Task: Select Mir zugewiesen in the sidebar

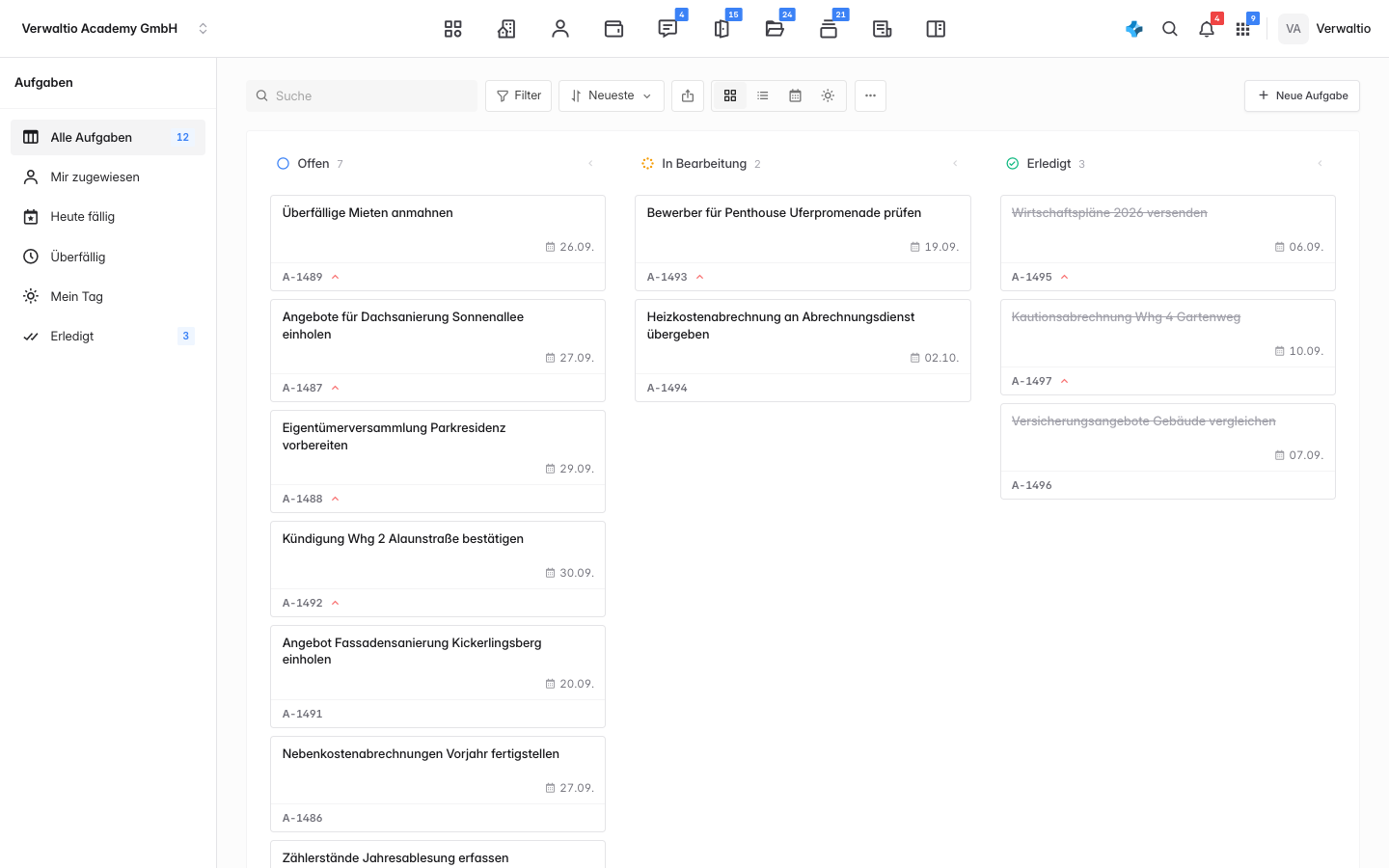Action: (108, 177)
